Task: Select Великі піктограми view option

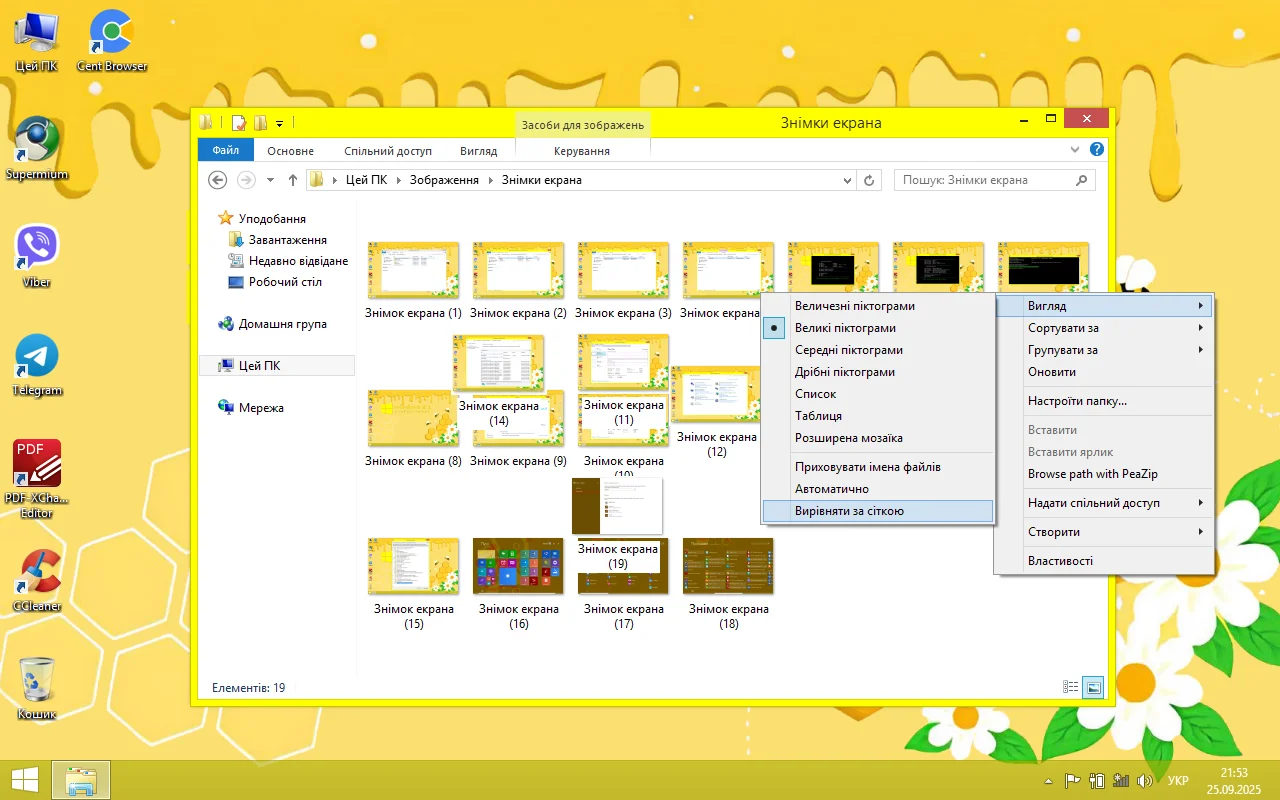Action: [845, 328]
